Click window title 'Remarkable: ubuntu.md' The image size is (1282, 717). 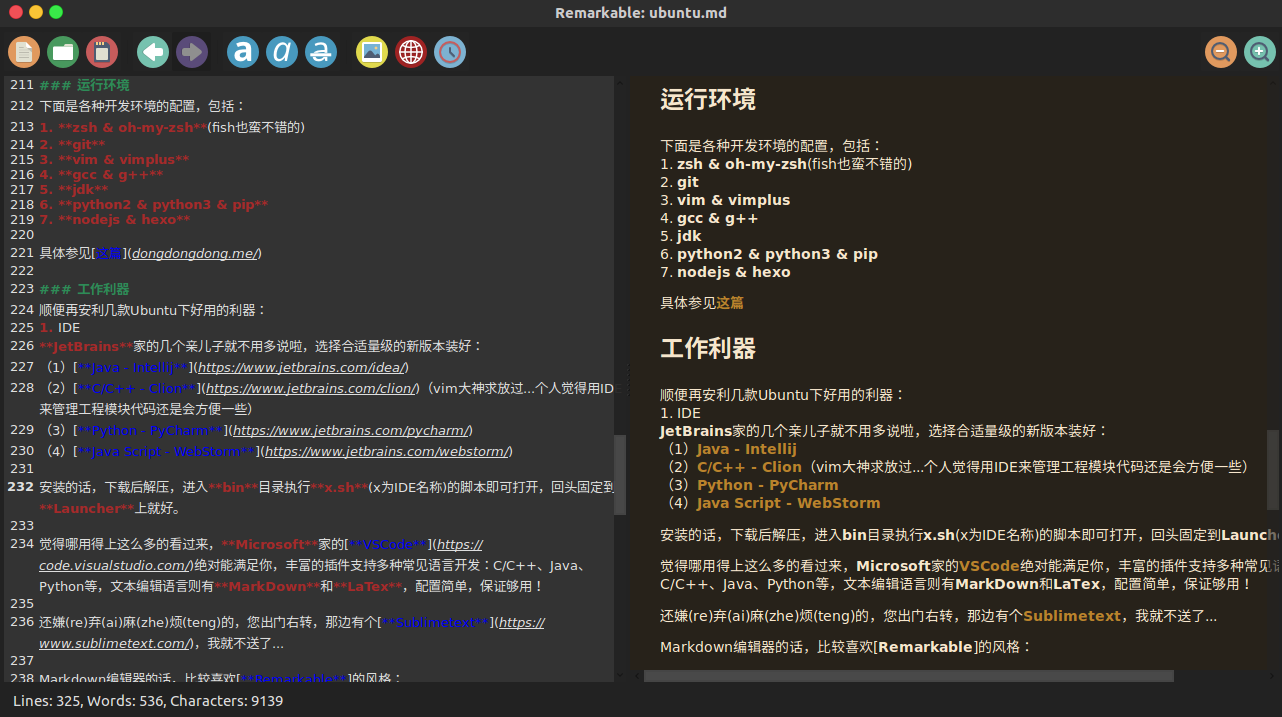pyautogui.click(x=641, y=13)
